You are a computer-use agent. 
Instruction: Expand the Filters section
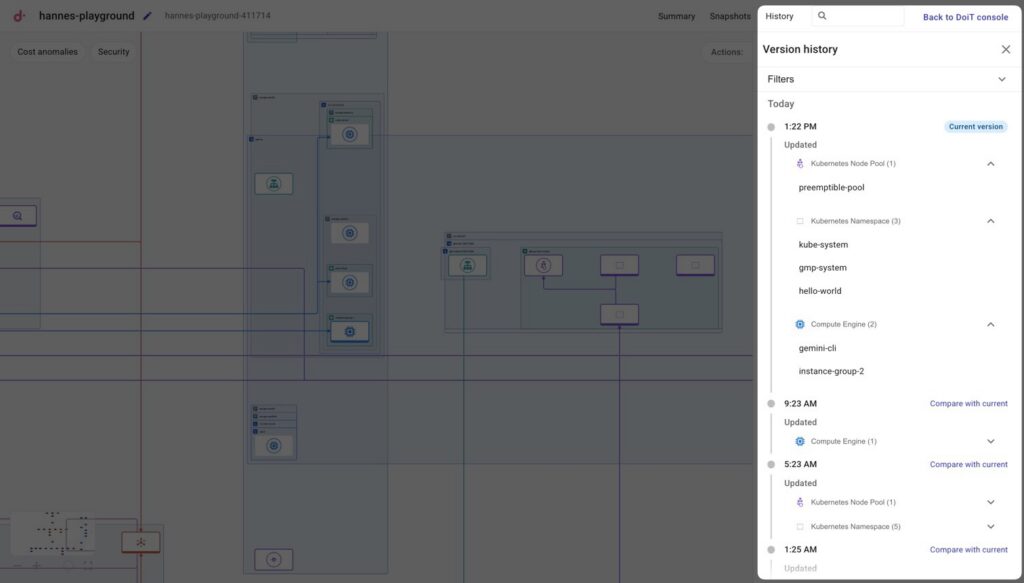coord(1001,79)
